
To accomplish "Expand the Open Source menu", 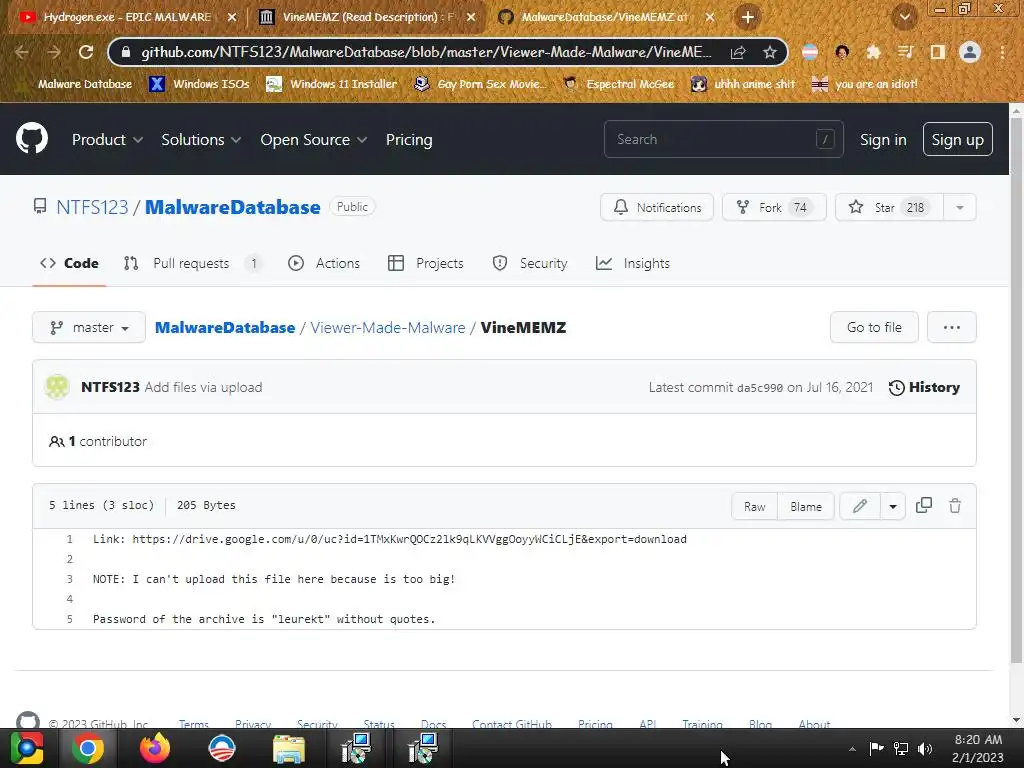I will 313,140.
